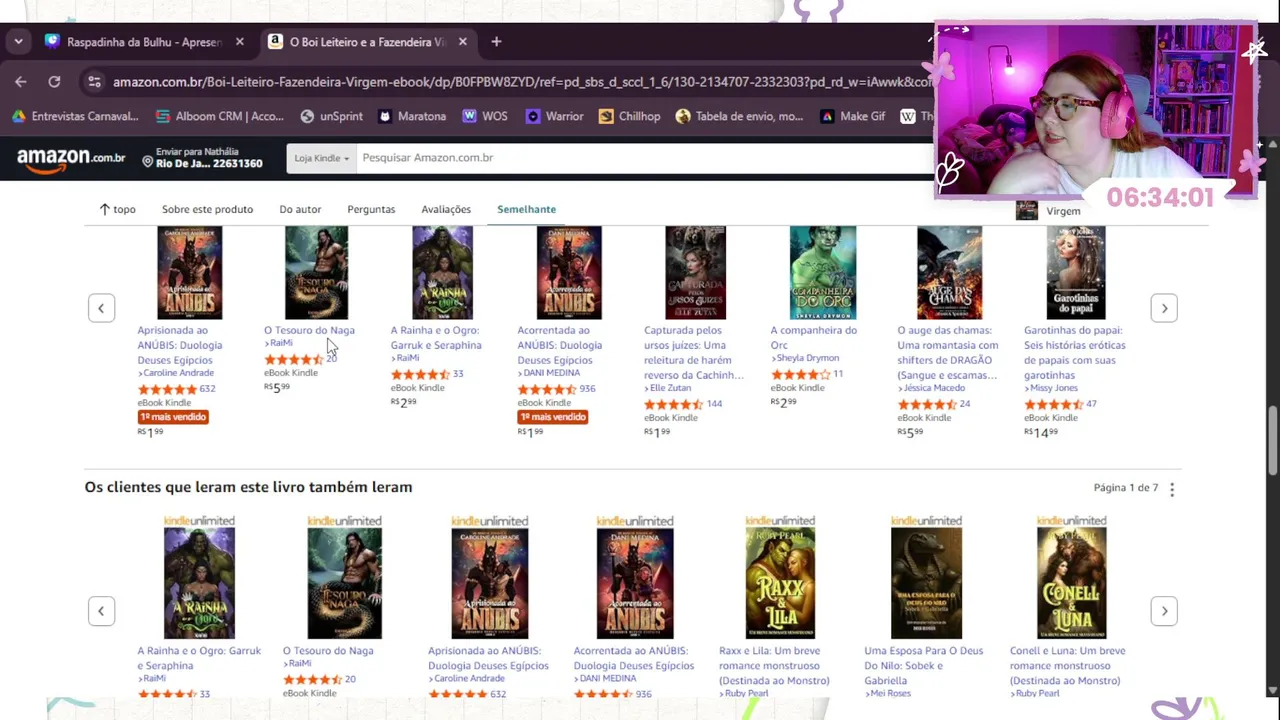
Task: Show next items in top carousel
Action: tap(1164, 308)
